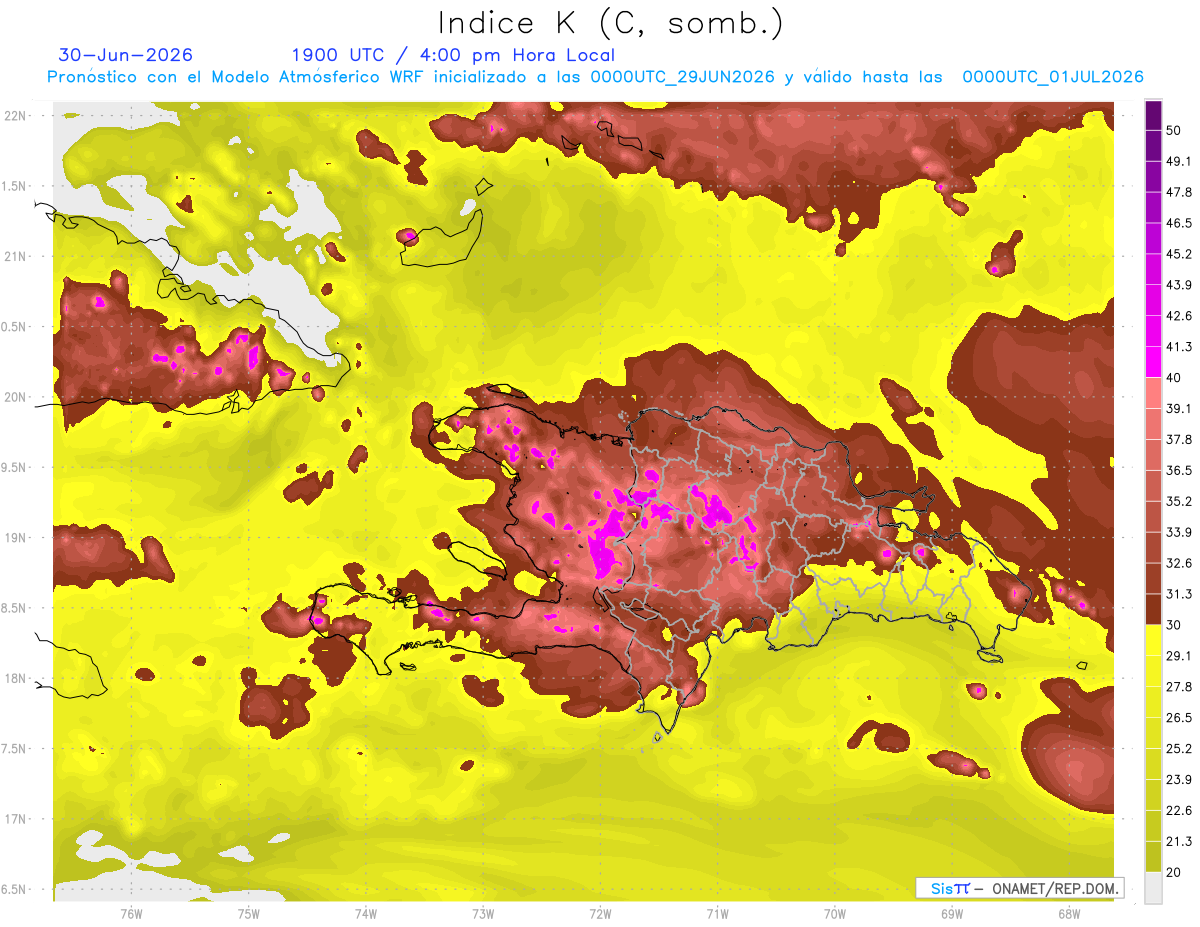Click the colorbar value 37.8
The width and height of the screenshot is (1200, 927).
(1179, 439)
